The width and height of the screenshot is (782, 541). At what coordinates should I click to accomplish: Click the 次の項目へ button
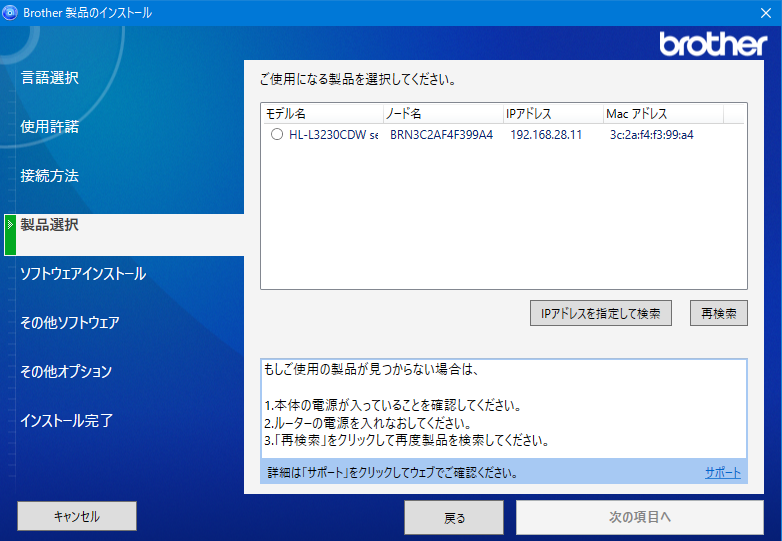pyautogui.click(x=639, y=518)
